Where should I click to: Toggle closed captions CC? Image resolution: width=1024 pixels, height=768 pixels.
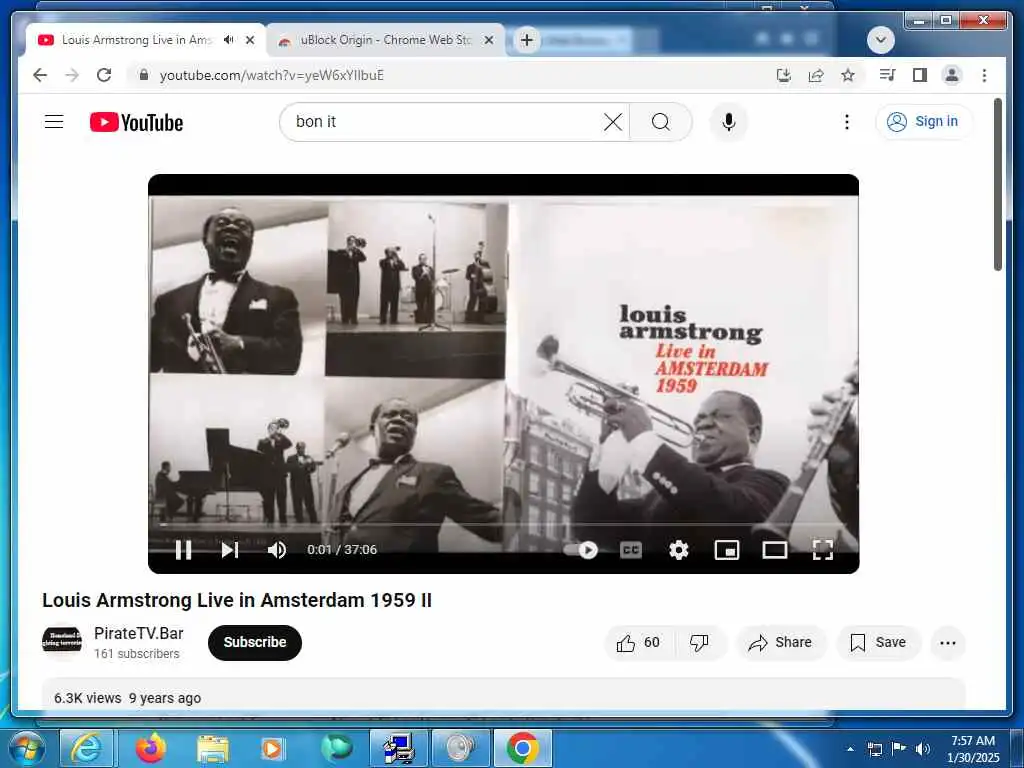(x=631, y=550)
